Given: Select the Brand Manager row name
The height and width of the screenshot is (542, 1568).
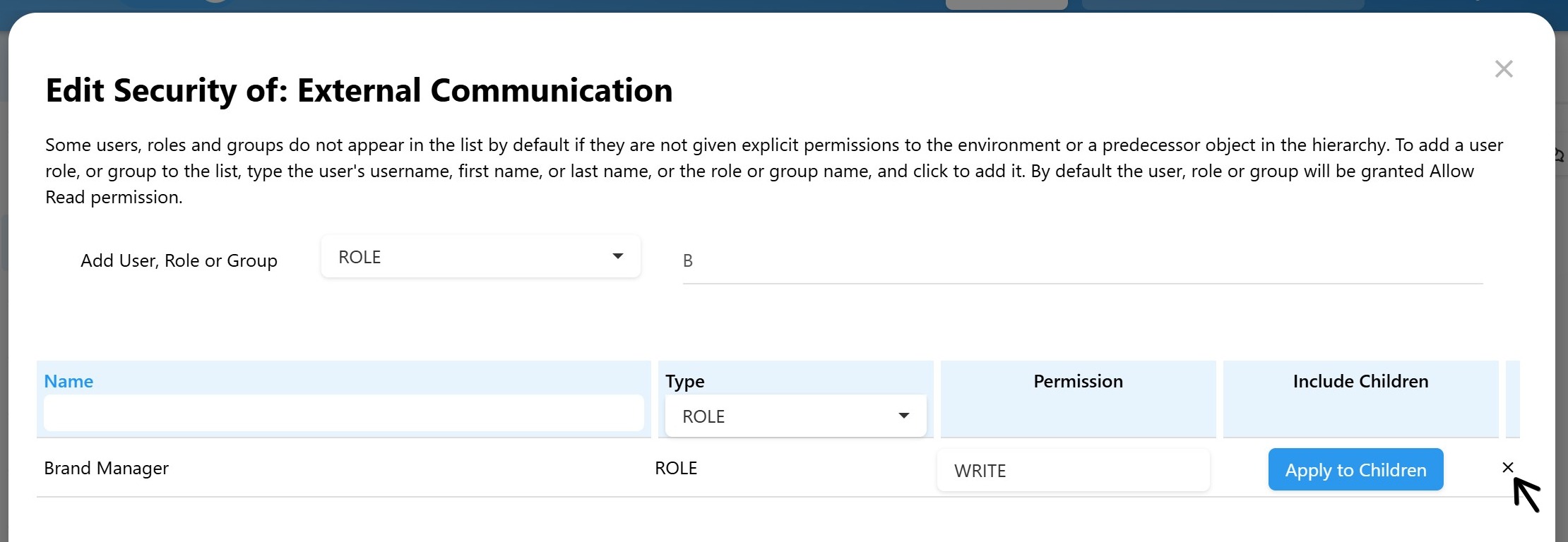Looking at the screenshot, I should tap(107, 468).
